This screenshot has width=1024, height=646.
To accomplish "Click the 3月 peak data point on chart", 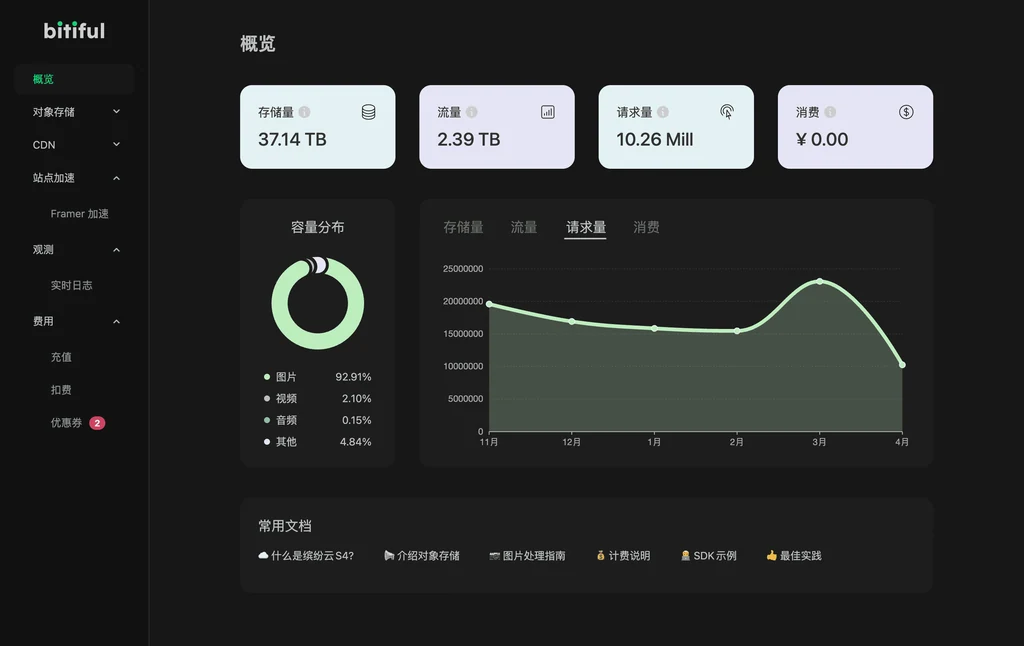I will (820, 281).
